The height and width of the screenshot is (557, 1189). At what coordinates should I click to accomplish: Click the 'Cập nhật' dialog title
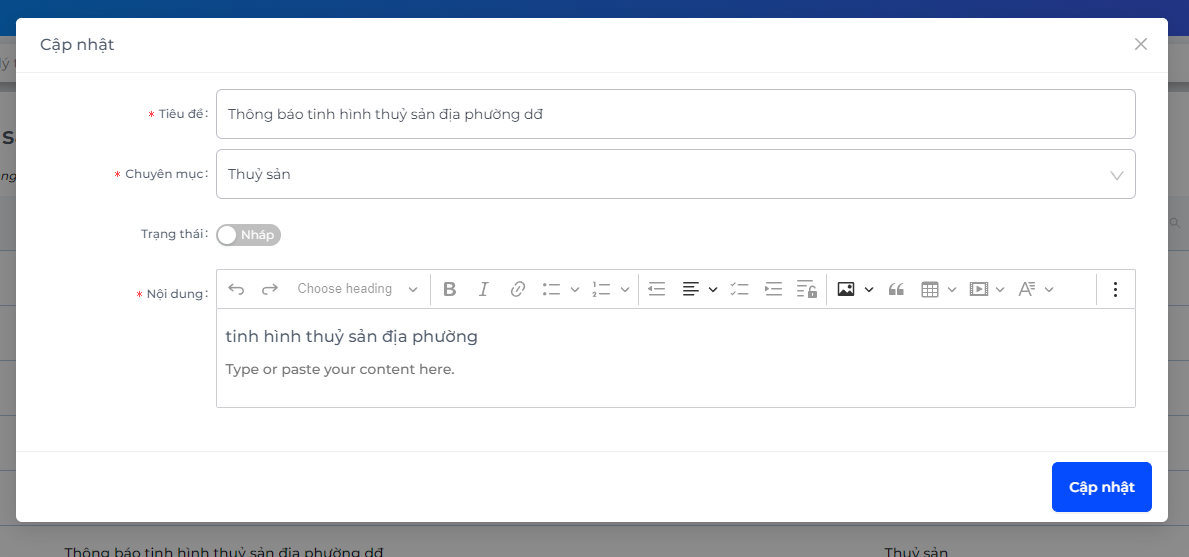[77, 45]
